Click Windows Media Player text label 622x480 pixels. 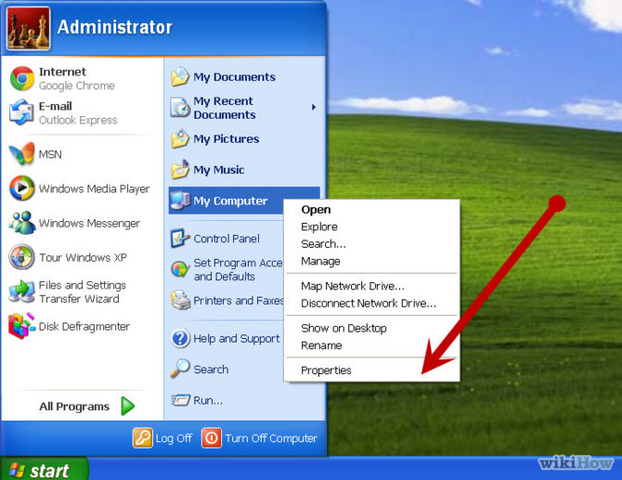point(94,189)
